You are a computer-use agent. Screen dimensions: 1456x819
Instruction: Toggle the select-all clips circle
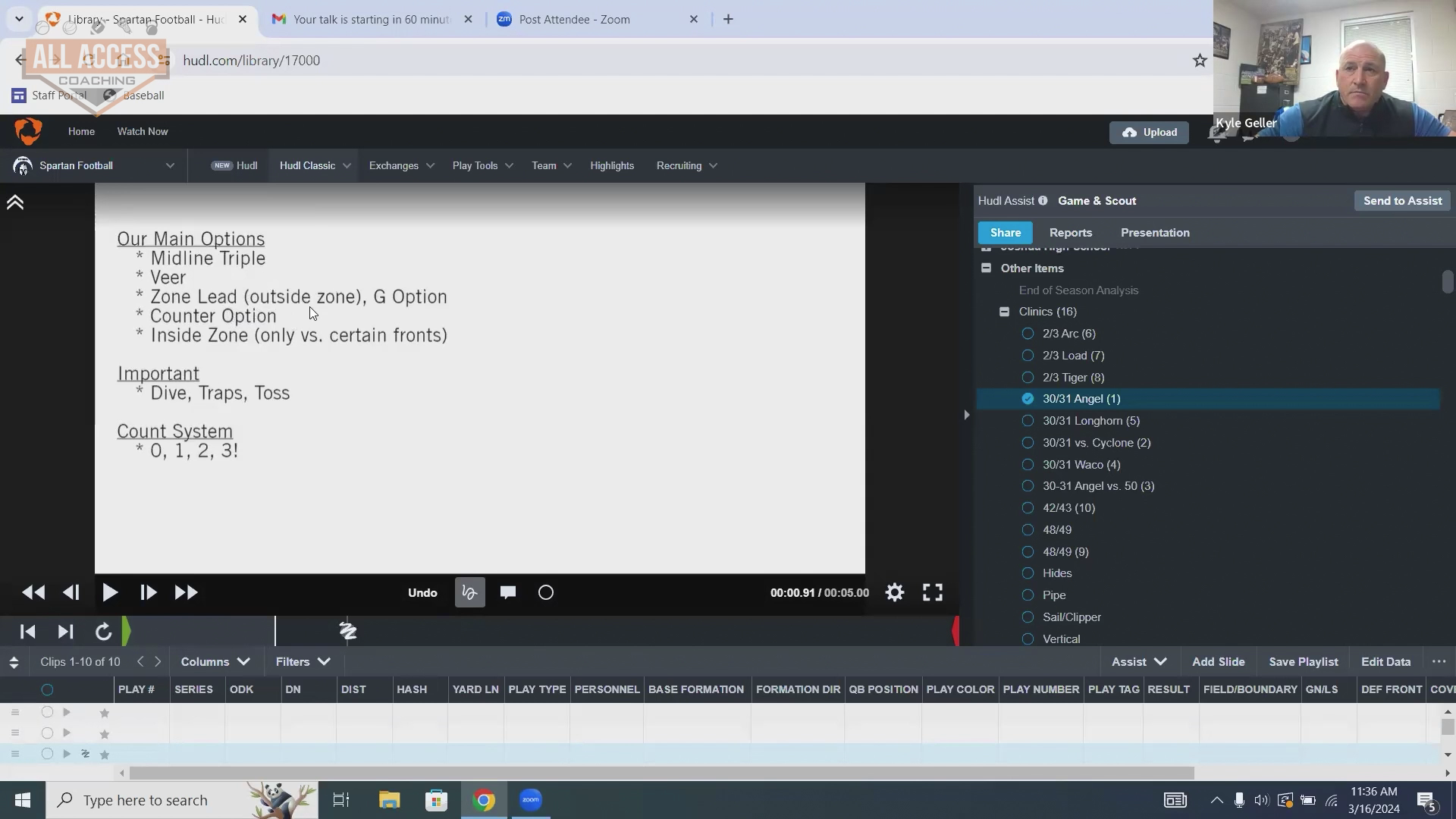coord(47,690)
